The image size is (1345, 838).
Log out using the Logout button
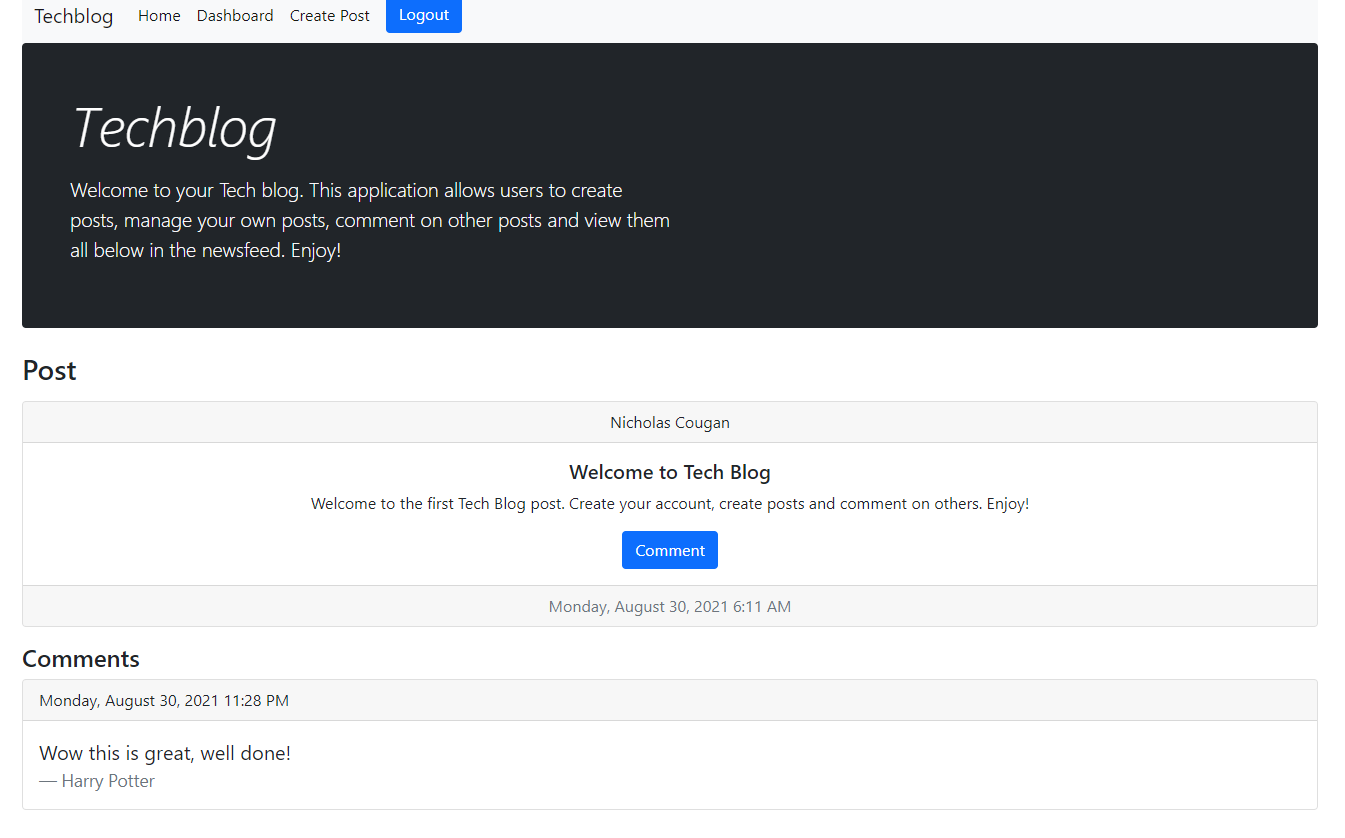click(423, 15)
